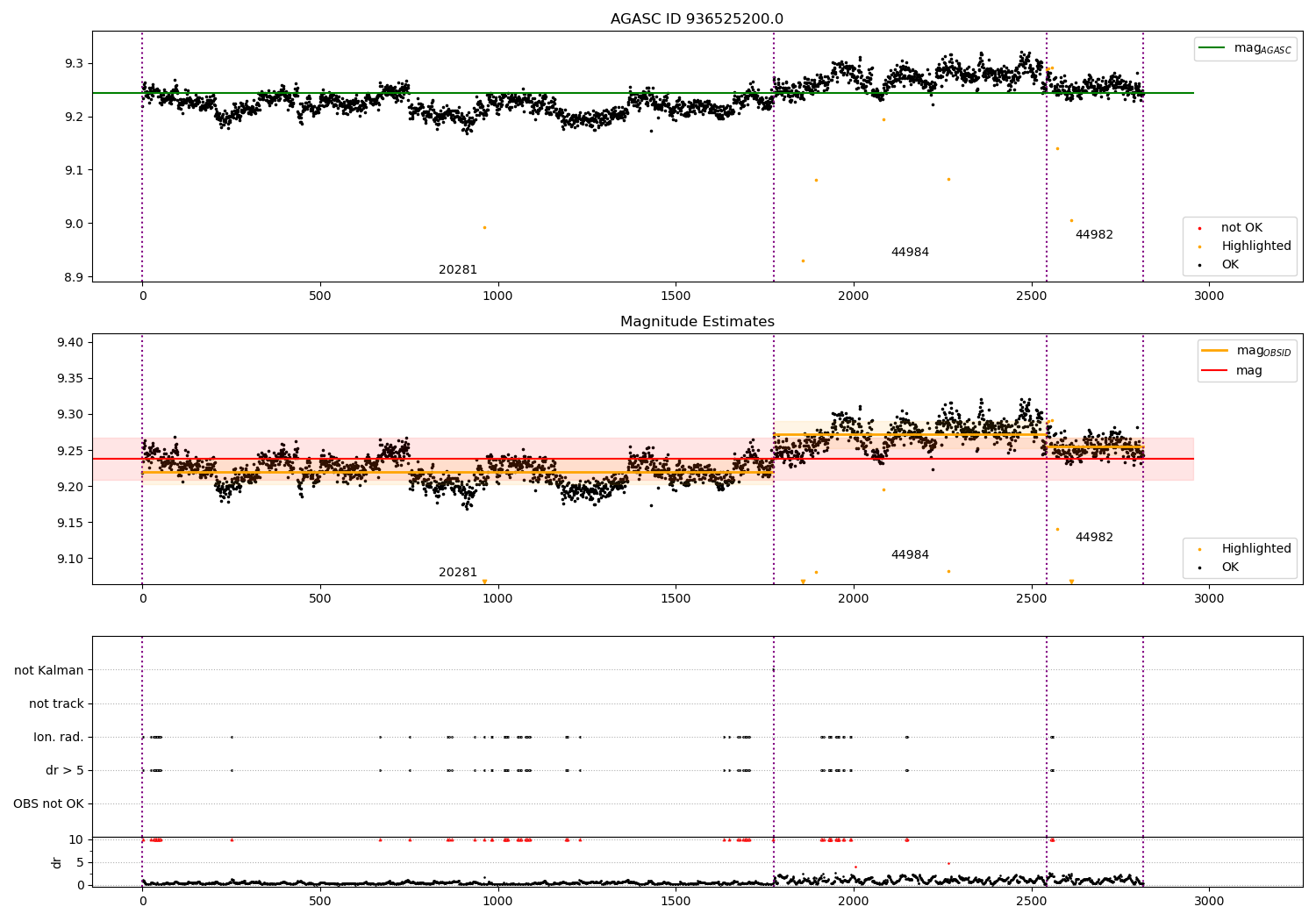Click the 9.30 y-axis tick label
Viewport: 1316px width, 921px height.
click(70, 415)
